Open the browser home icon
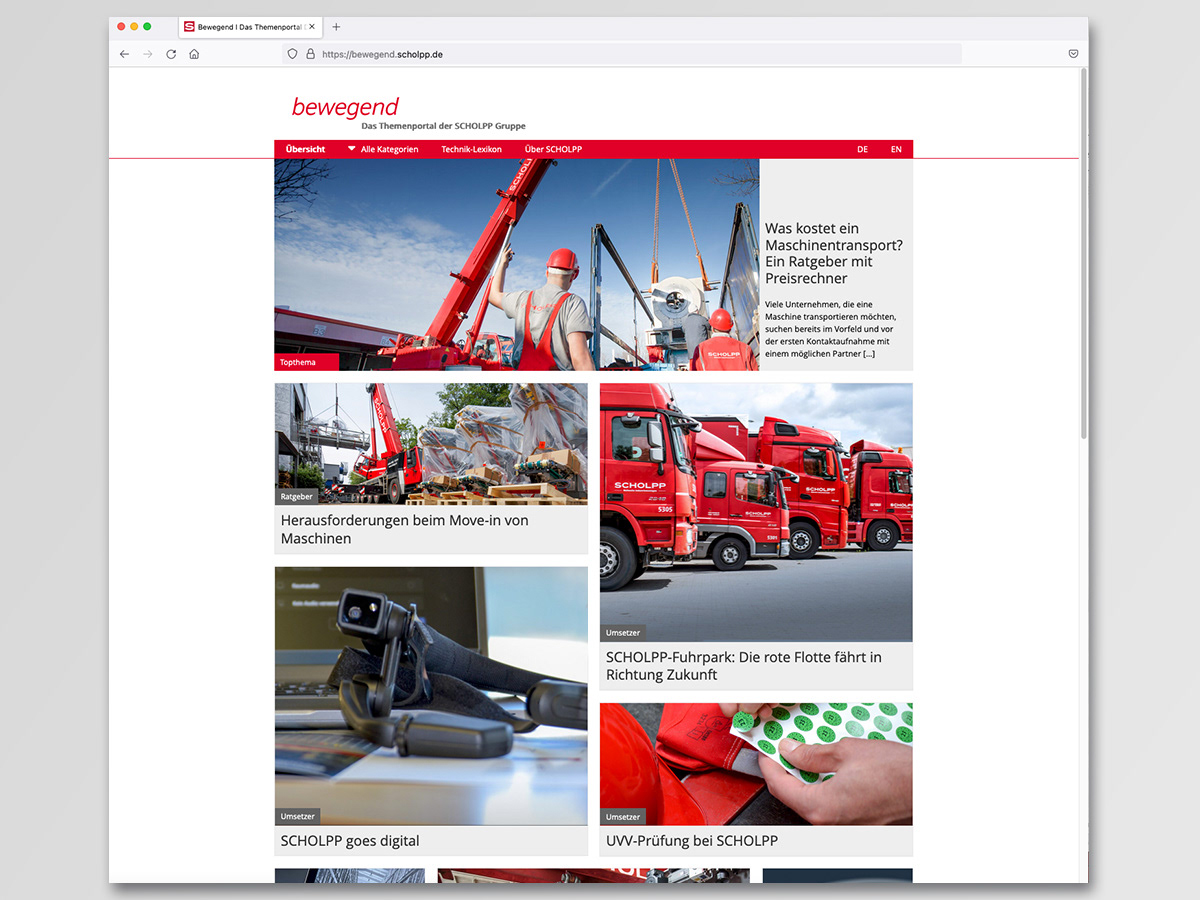The image size is (1200, 900). pos(194,54)
